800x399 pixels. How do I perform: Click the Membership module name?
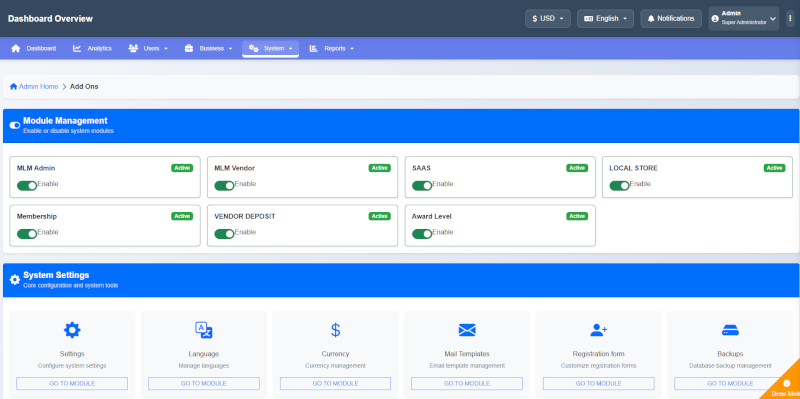click(37, 216)
